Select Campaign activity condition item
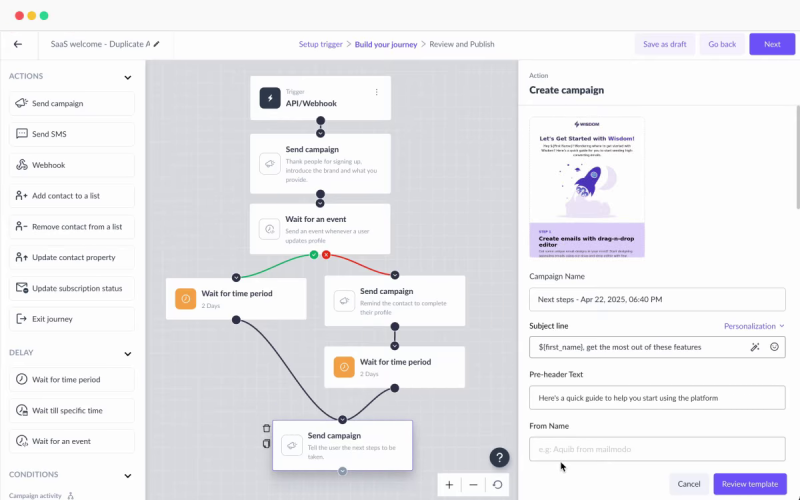This screenshot has width=800, height=500. (x=42, y=495)
